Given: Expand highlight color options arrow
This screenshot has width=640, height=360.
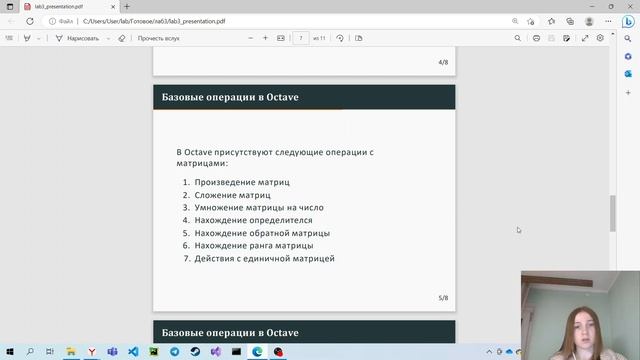Looking at the screenshot, I should pos(38,38).
